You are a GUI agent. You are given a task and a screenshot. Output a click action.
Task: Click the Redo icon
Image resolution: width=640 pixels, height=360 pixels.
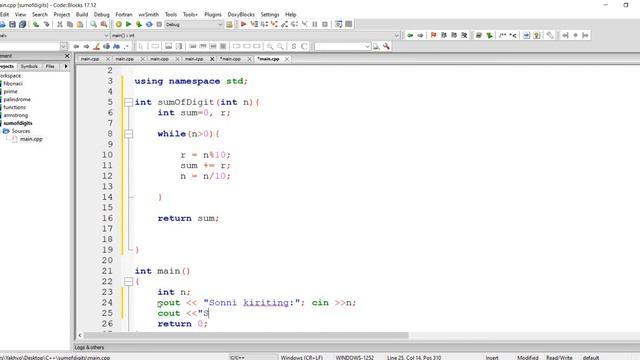[47, 24]
